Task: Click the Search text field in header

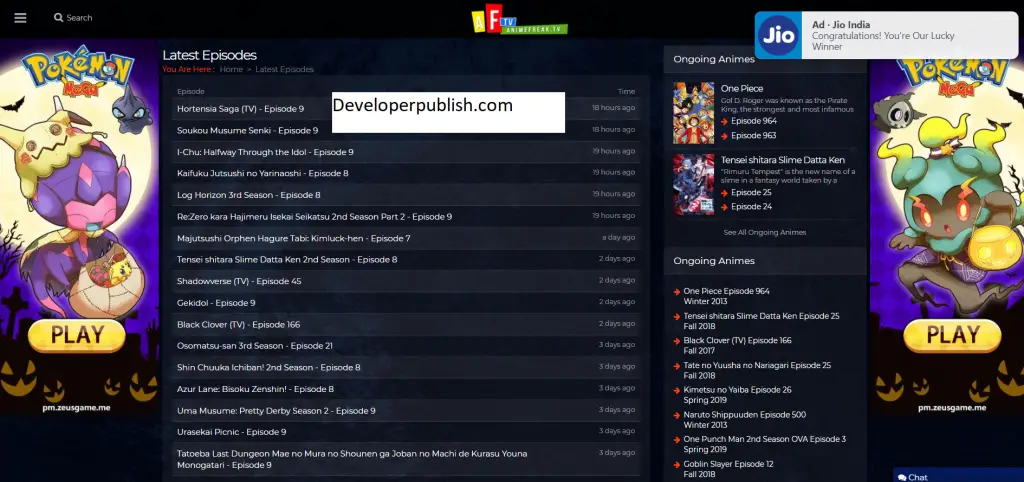Action: [79, 18]
